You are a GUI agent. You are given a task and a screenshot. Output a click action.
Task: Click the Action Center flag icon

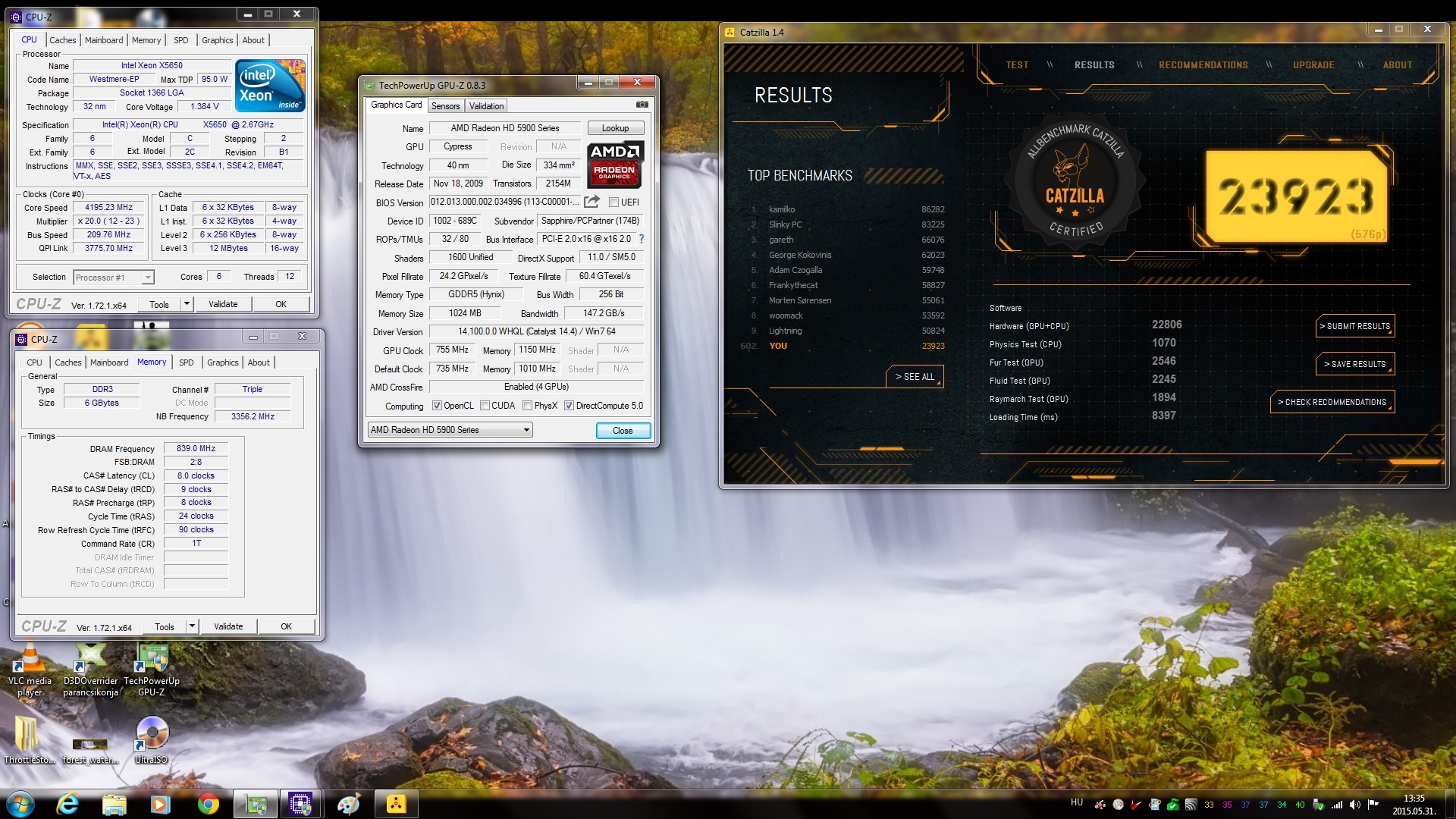[1373, 805]
